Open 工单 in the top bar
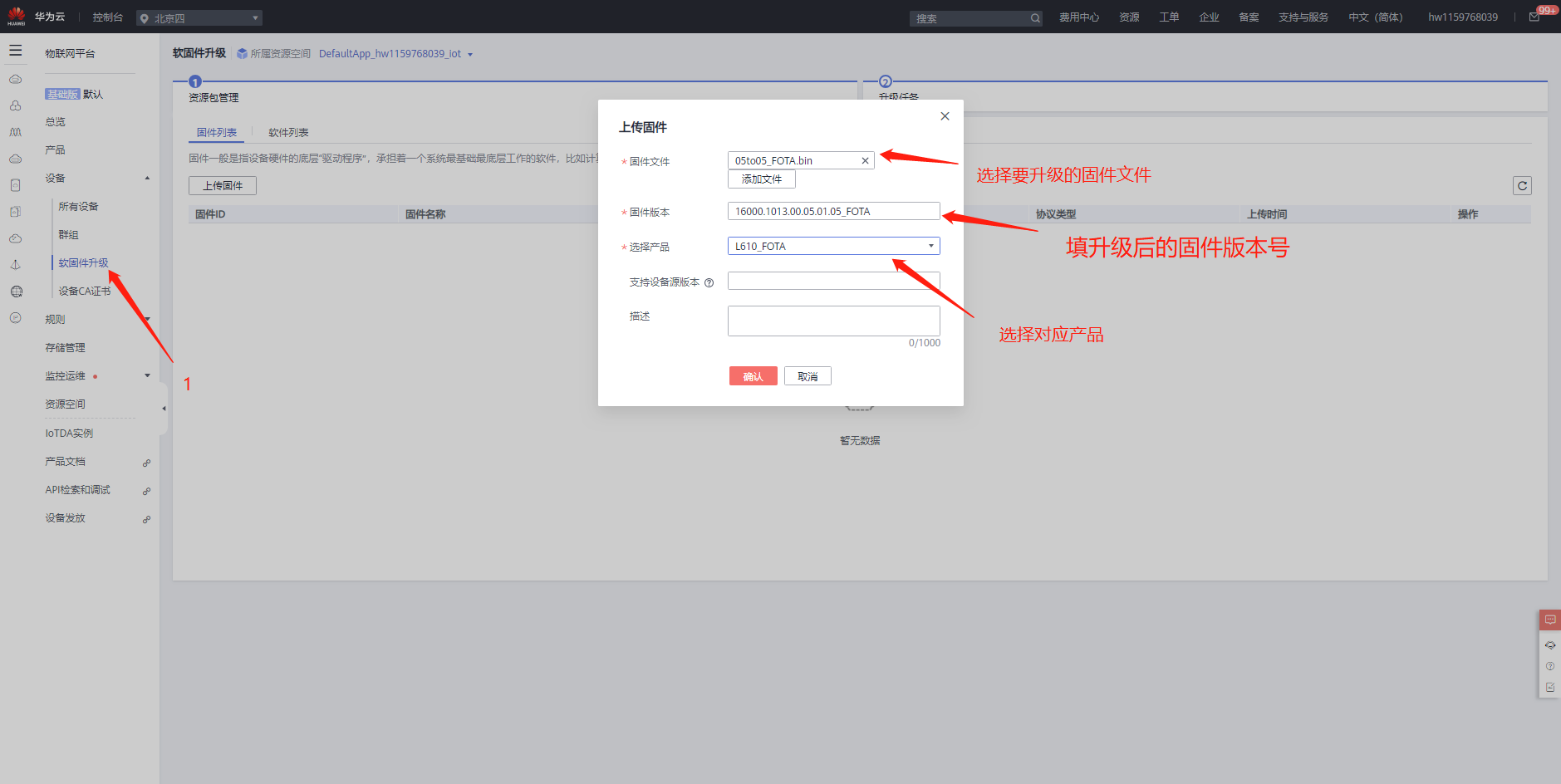Viewport: 1561px width, 784px height. [1169, 17]
